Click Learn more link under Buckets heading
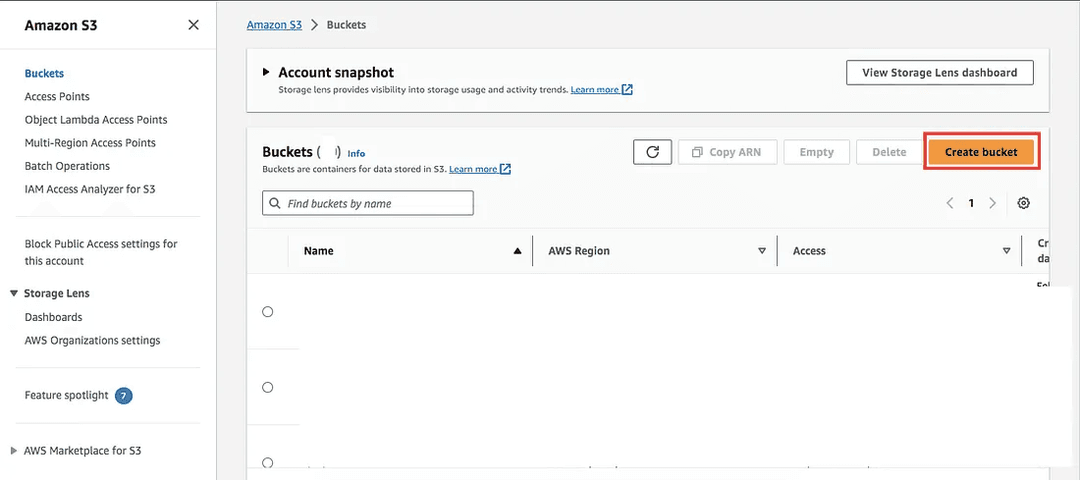The width and height of the screenshot is (1080, 480). (x=479, y=169)
